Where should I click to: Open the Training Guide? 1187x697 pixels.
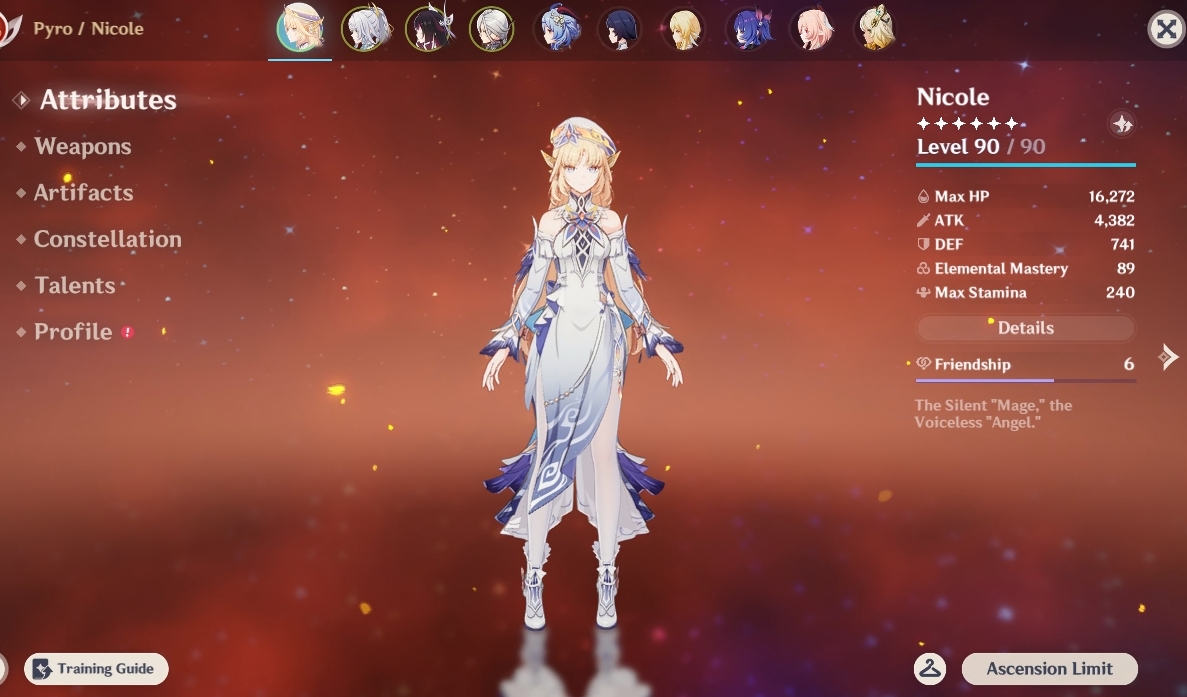[96, 669]
